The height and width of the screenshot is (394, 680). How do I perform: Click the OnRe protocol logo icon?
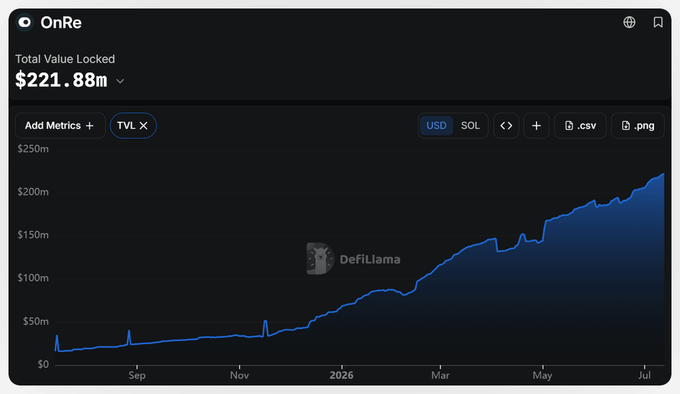coord(25,22)
